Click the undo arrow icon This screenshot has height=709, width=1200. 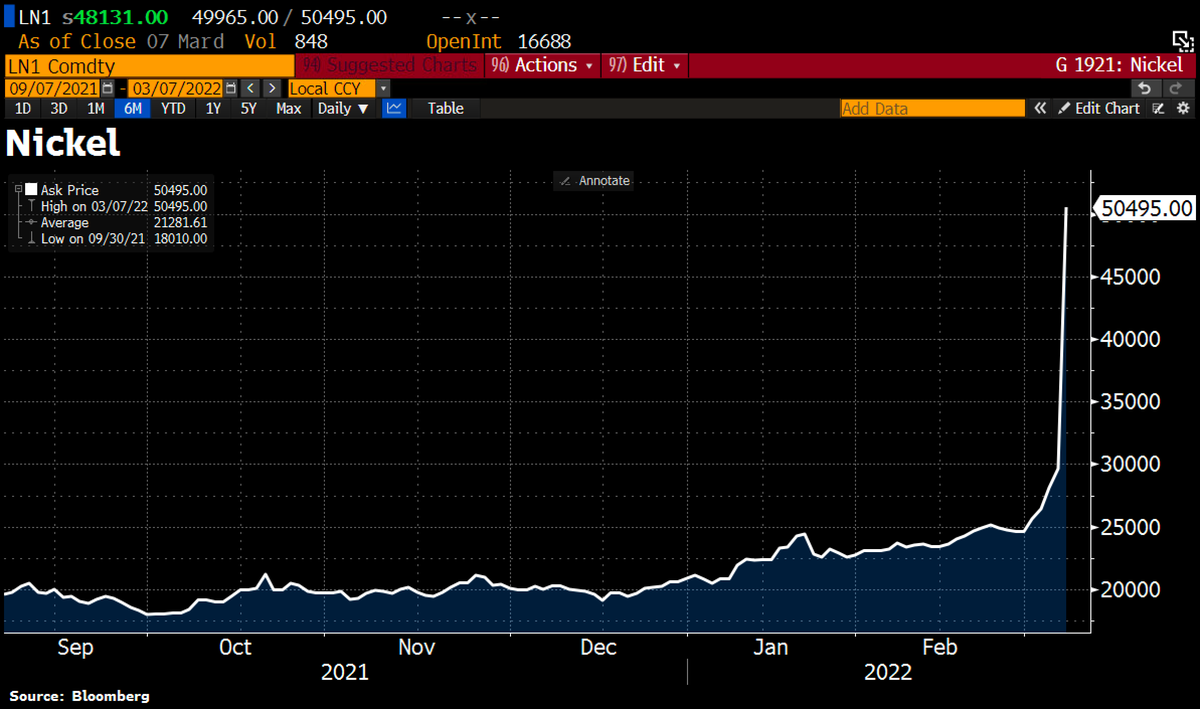click(x=1145, y=88)
